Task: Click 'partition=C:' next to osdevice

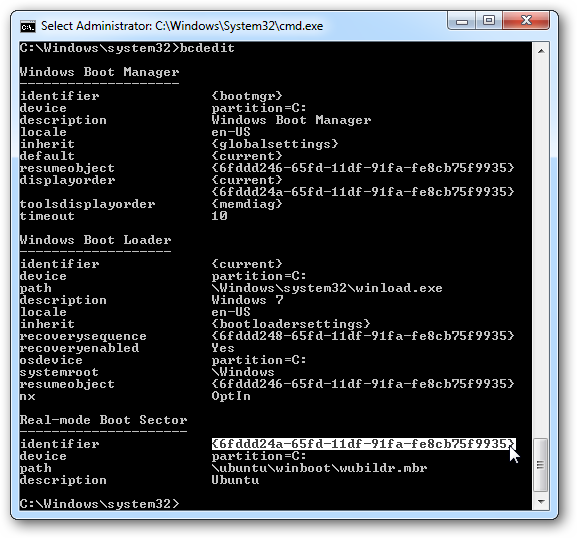Action: (259, 360)
